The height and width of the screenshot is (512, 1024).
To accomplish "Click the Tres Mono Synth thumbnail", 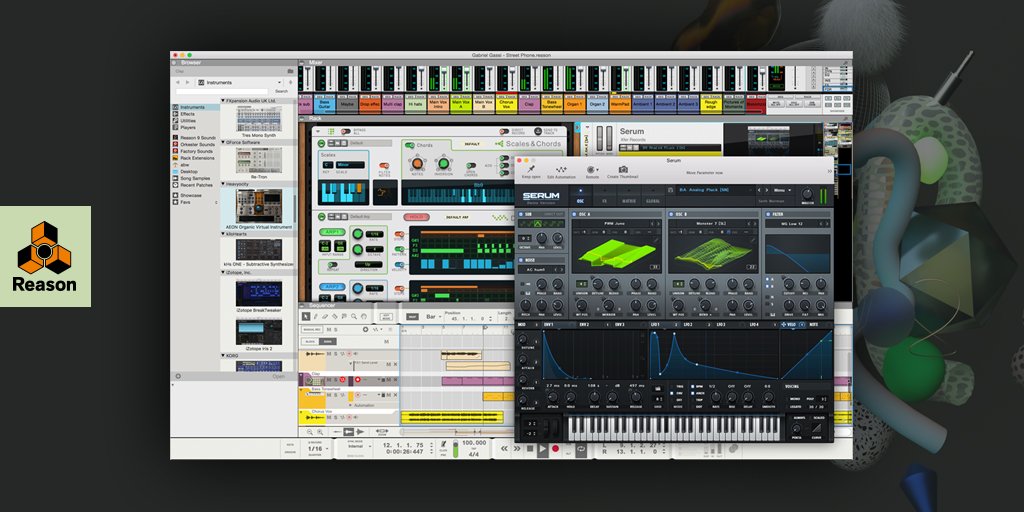I will click(259, 120).
